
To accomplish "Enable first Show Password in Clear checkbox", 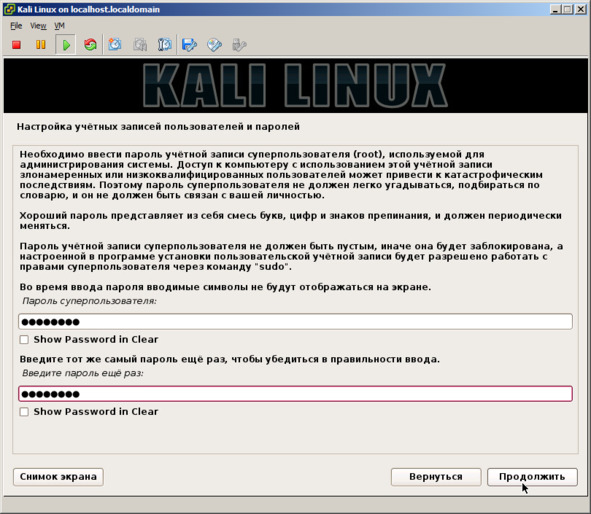I will point(24,340).
